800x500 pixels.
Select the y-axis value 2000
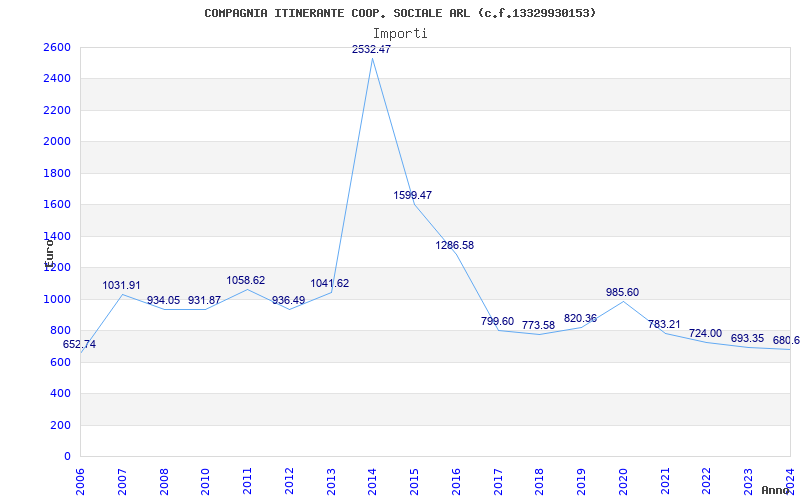[57, 142]
